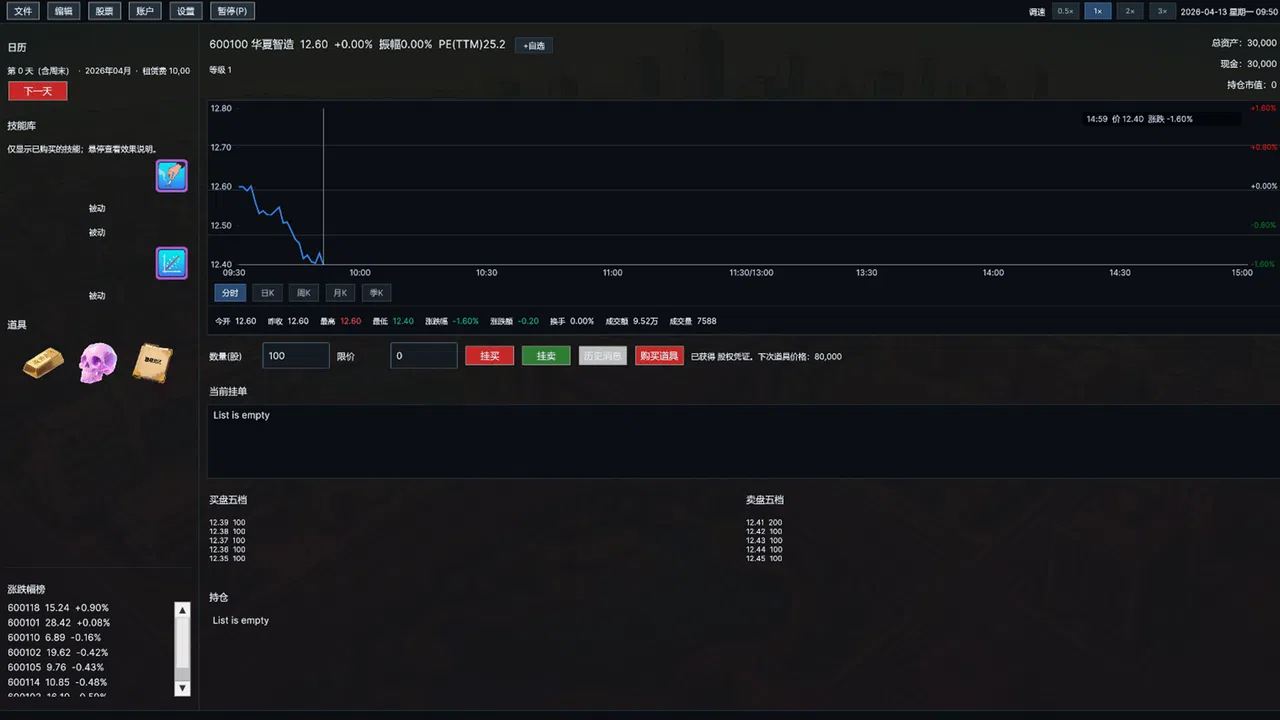Screen dimensions: 1280x720
Task: Set game speed to 2×
Action: 1130,11
